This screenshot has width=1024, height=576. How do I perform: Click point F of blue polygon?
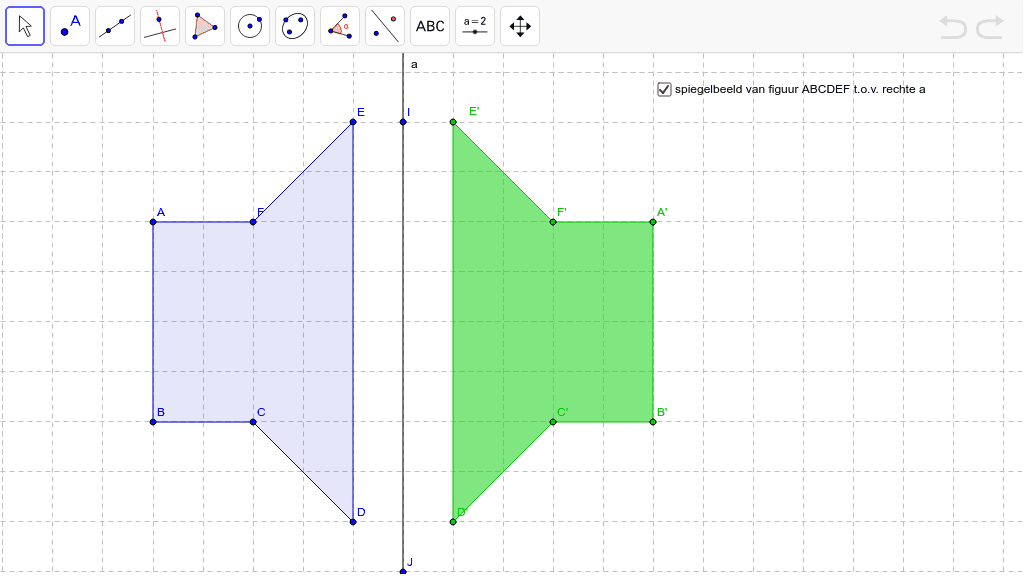pos(253,222)
